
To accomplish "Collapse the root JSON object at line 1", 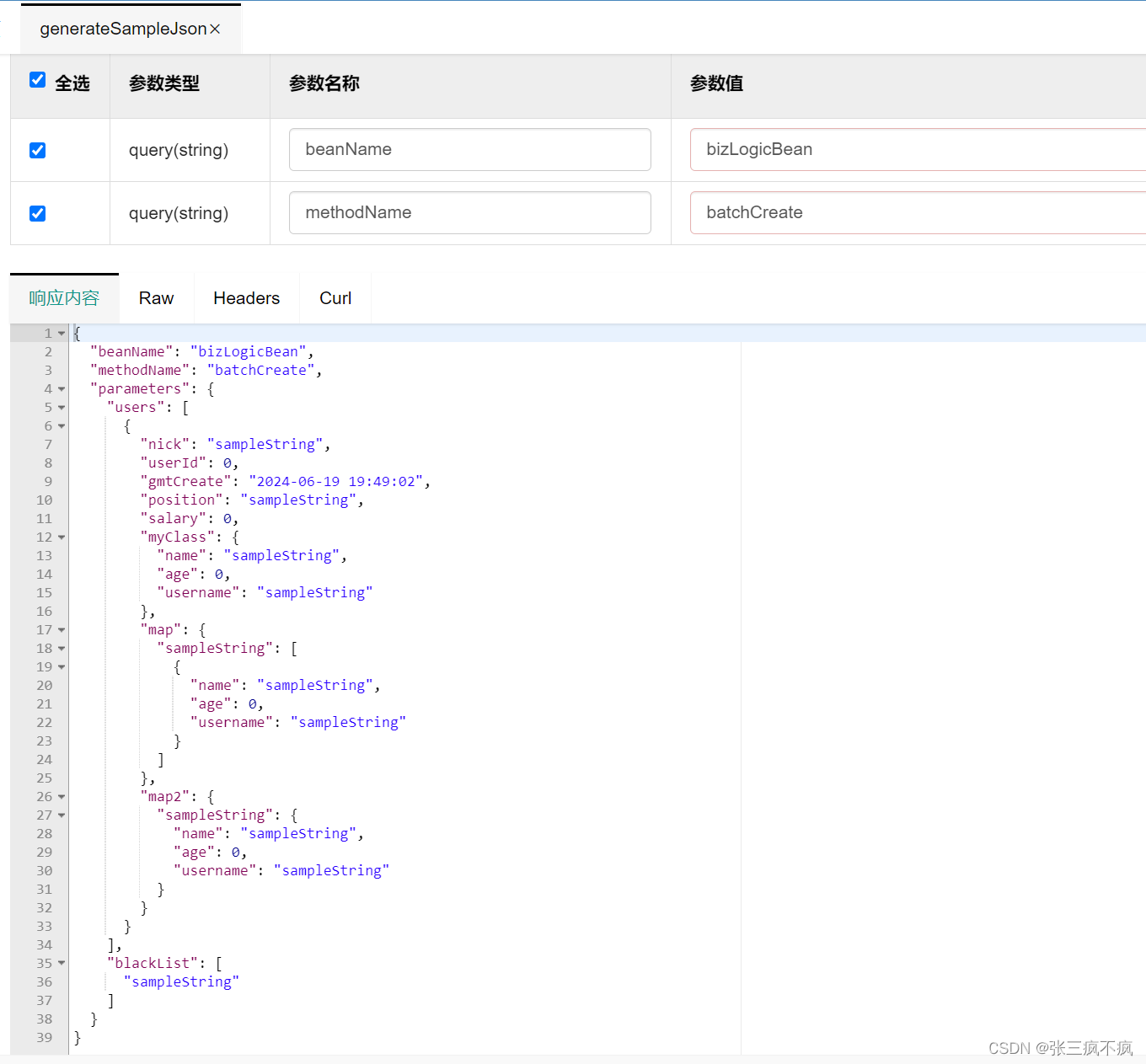I will click(62, 334).
